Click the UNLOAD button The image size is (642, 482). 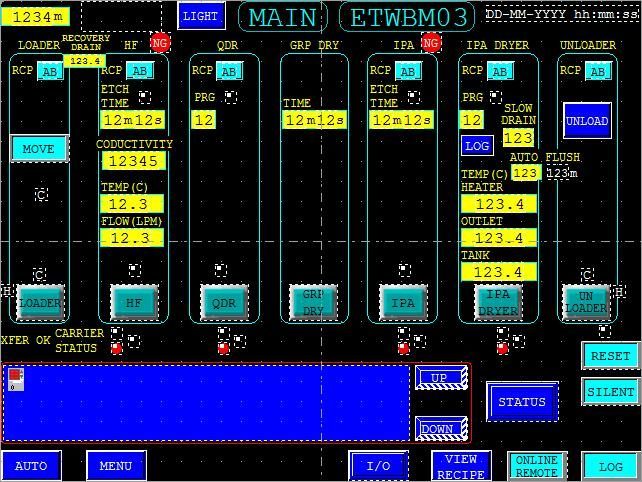click(587, 121)
